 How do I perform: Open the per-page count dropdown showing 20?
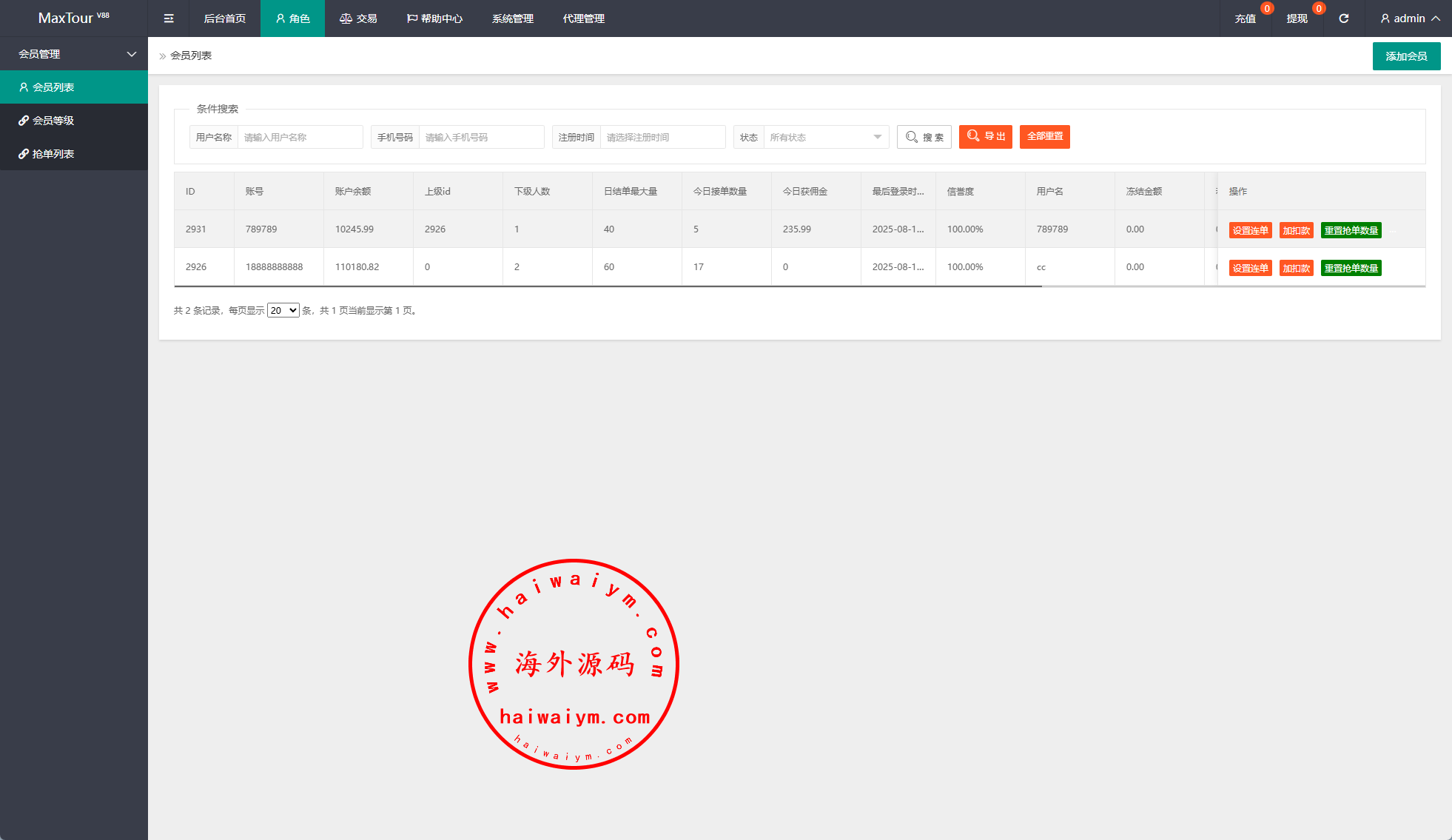click(x=283, y=310)
